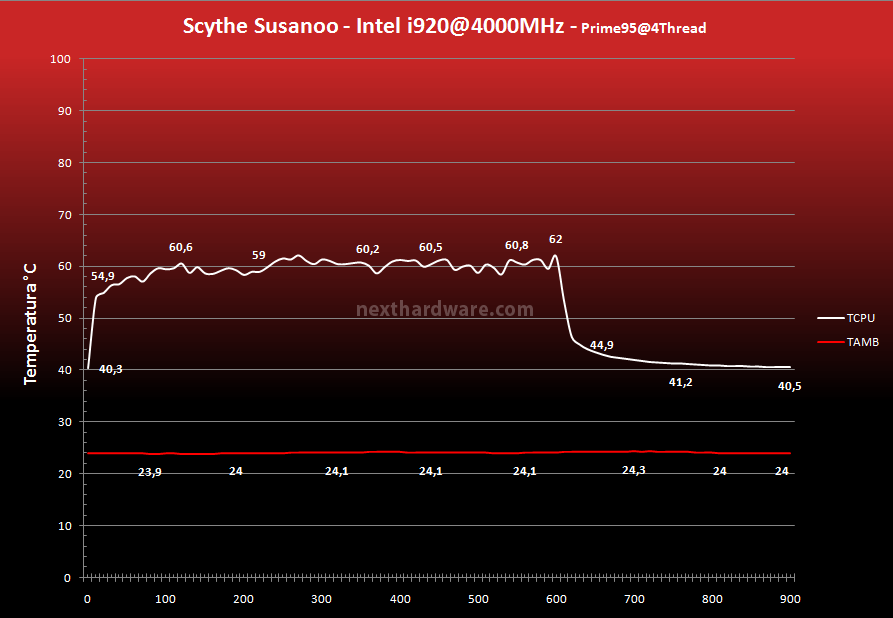Click the "800" horizontal axis label
The width and height of the screenshot is (893, 618).
[x=712, y=599]
